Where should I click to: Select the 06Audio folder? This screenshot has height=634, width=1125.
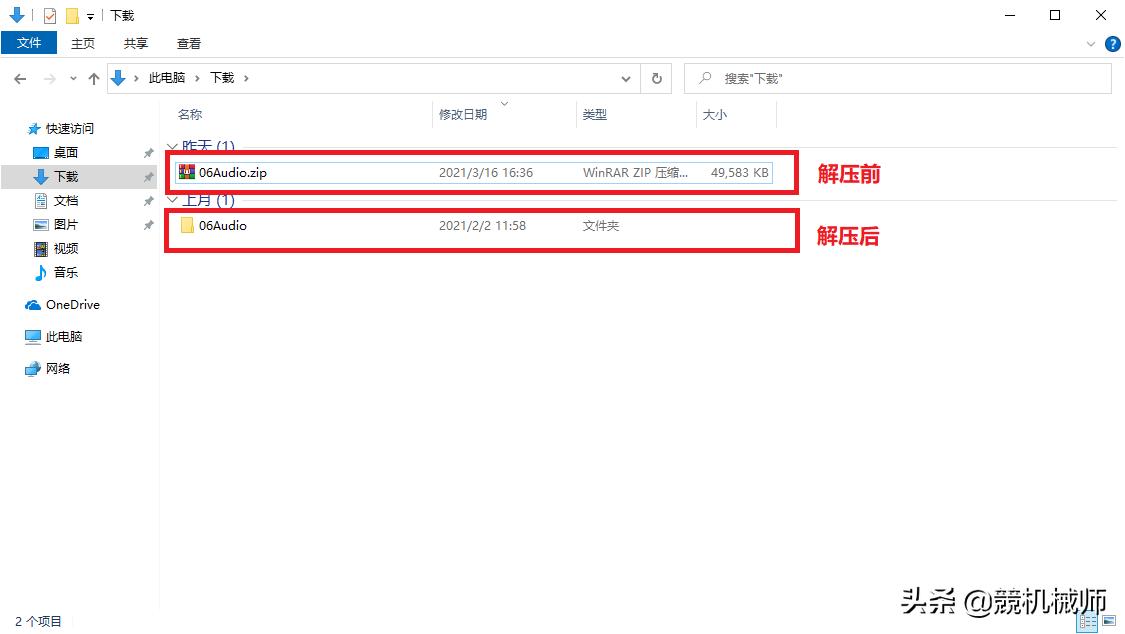coord(474,225)
